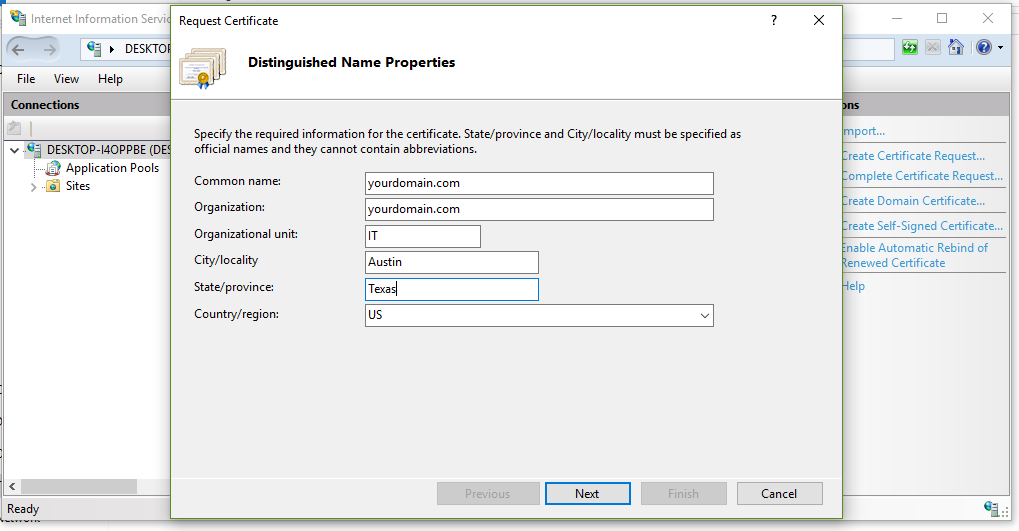Click Create Self-Signed Certificate link
Image resolution: width=1019 pixels, height=531 pixels.
921,226
